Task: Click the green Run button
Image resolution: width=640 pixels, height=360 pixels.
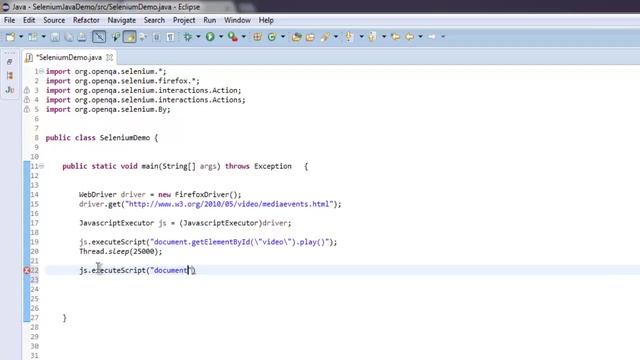Action: pos(210,37)
